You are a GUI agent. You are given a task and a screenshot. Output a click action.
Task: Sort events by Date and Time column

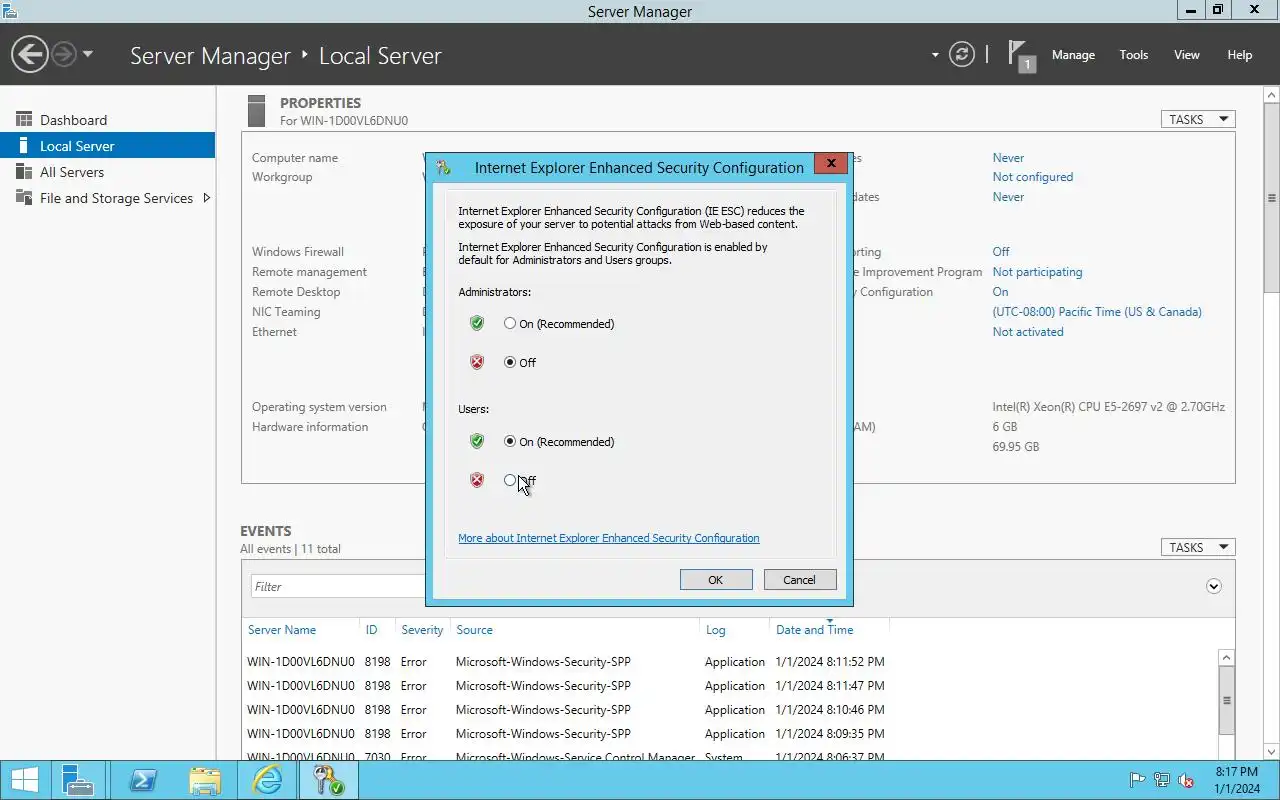coord(814,630)
